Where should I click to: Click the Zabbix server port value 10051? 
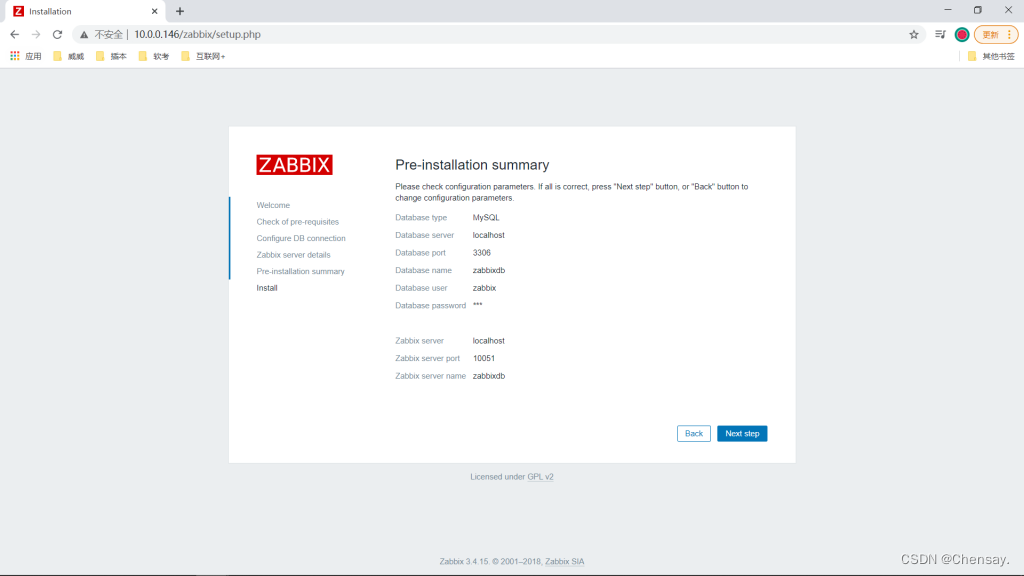pos(484,359)
